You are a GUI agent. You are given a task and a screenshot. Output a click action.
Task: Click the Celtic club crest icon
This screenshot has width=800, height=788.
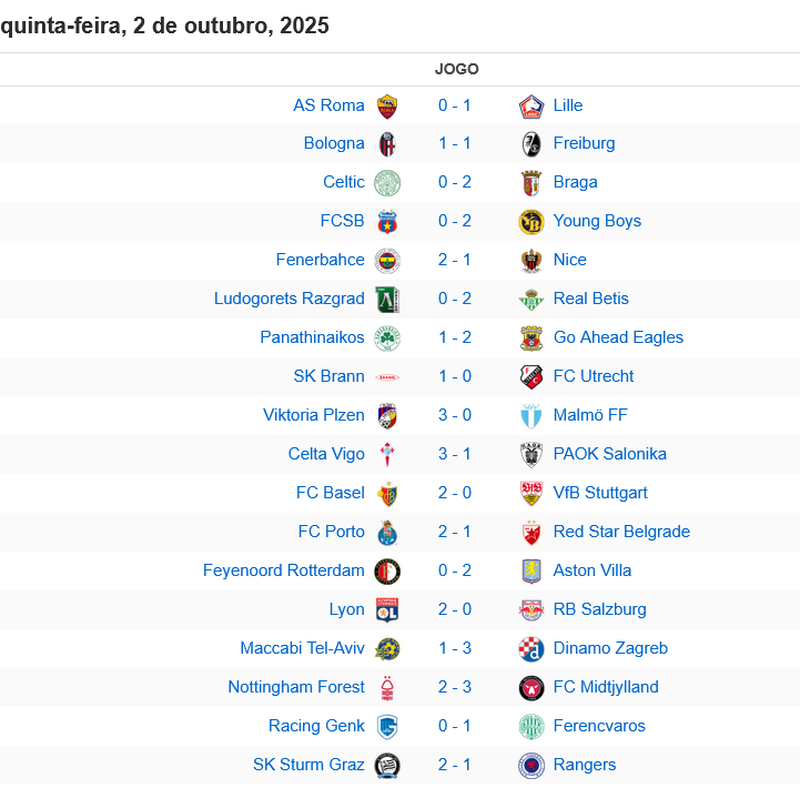pos(387,183)
